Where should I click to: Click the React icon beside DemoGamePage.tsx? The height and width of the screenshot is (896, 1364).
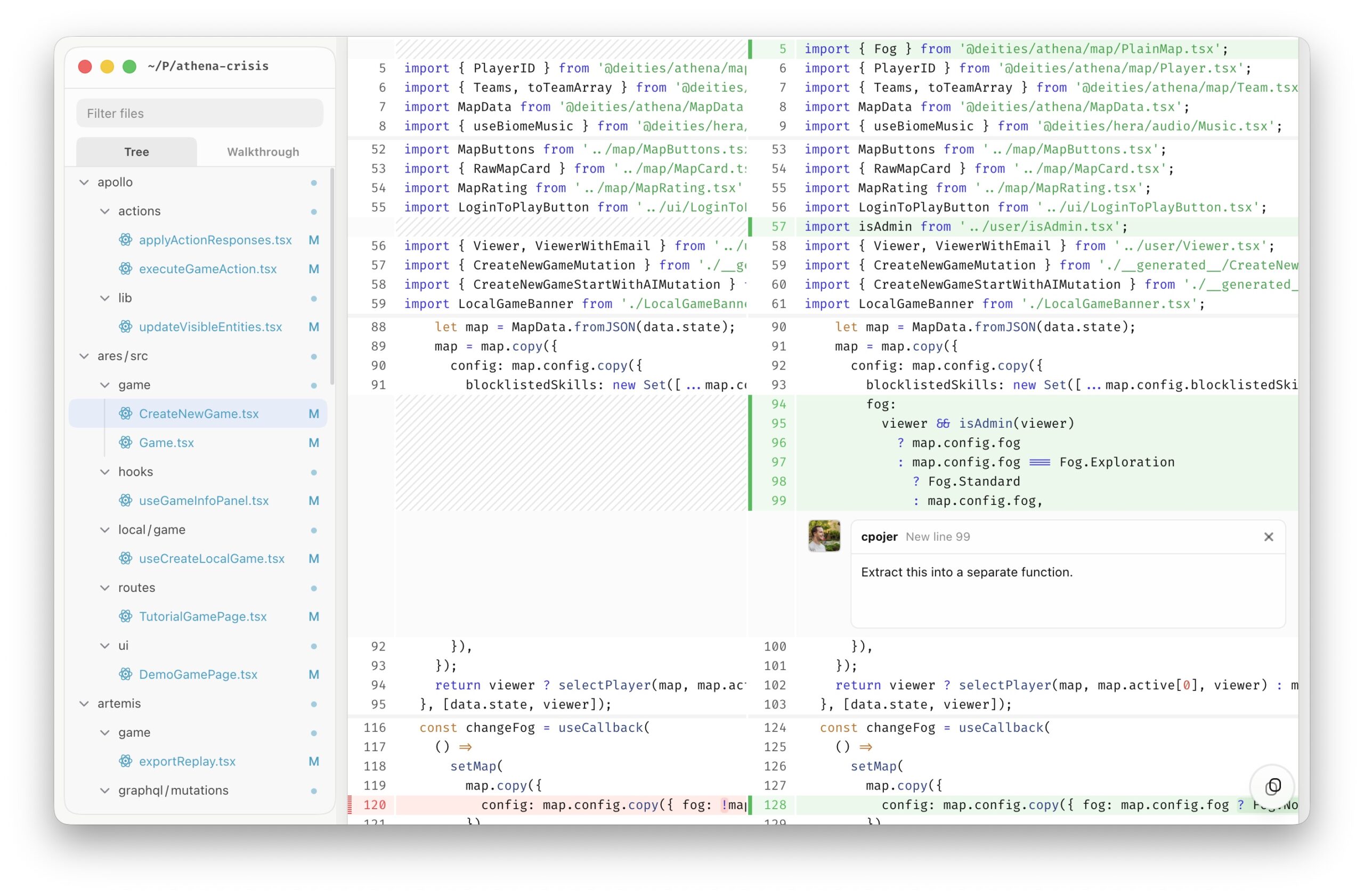tap(126, 674)
